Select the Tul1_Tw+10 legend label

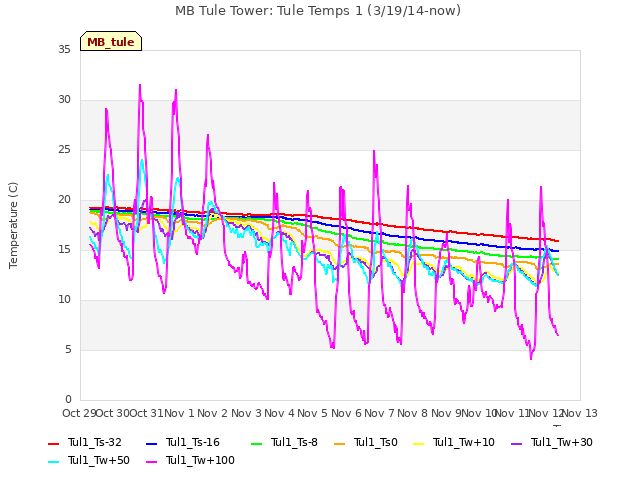coord(464,442)
